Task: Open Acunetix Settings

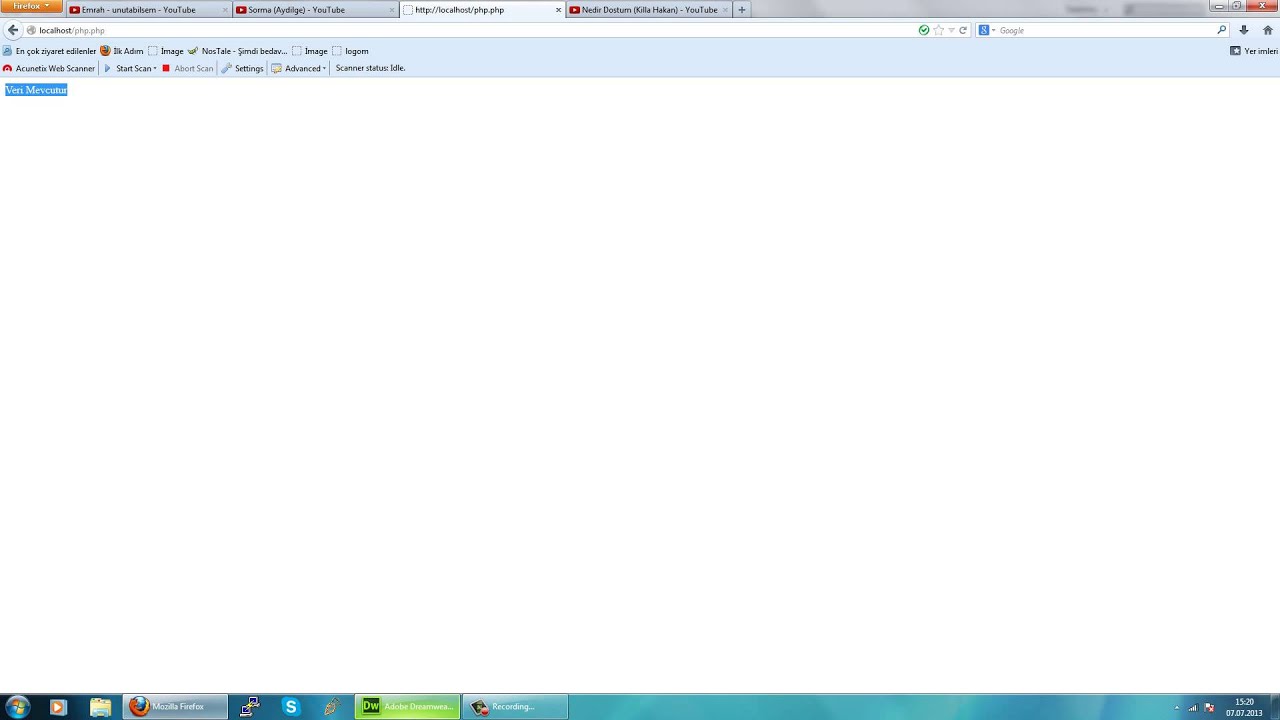Action: pyautogui.click(x=242, y=68)
